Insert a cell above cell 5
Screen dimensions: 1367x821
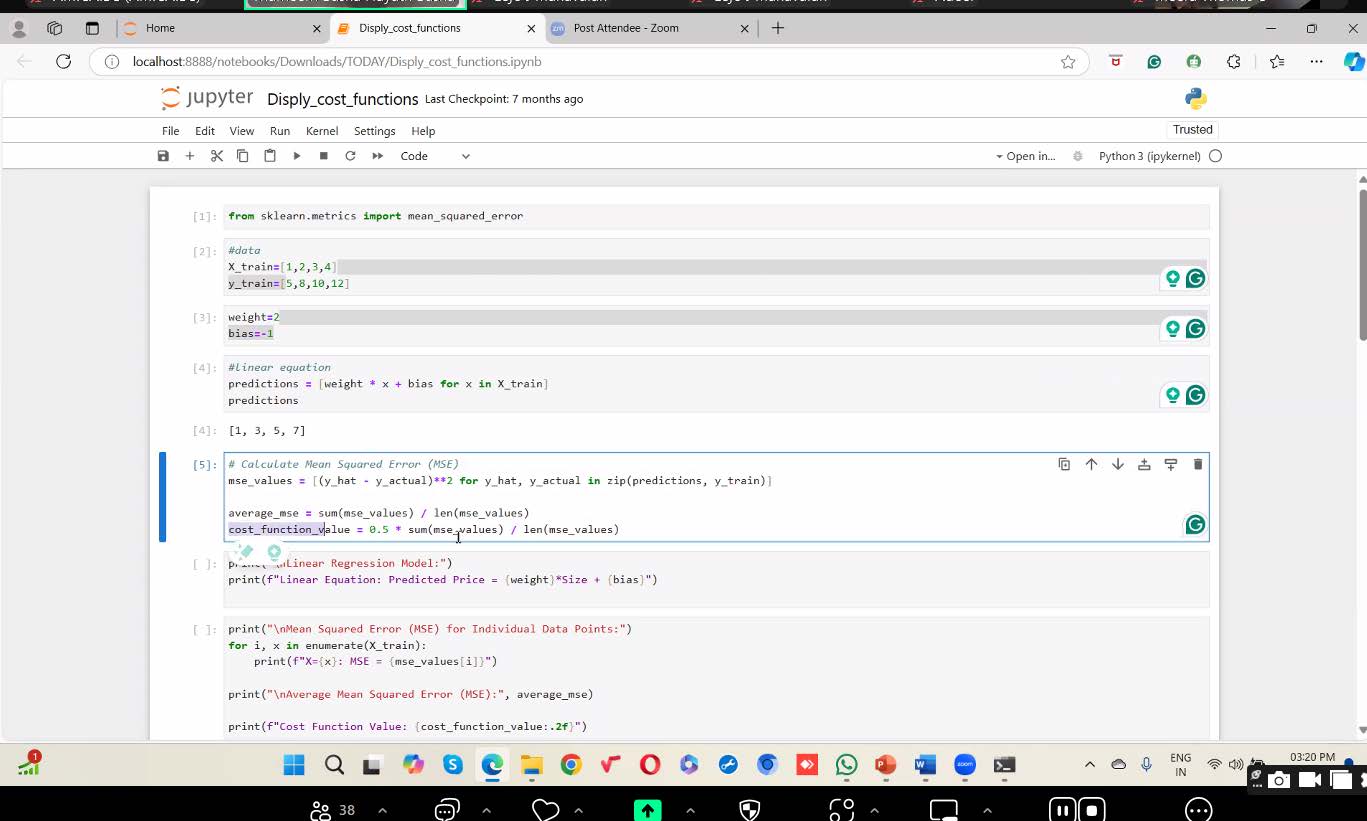(1144, 464)
